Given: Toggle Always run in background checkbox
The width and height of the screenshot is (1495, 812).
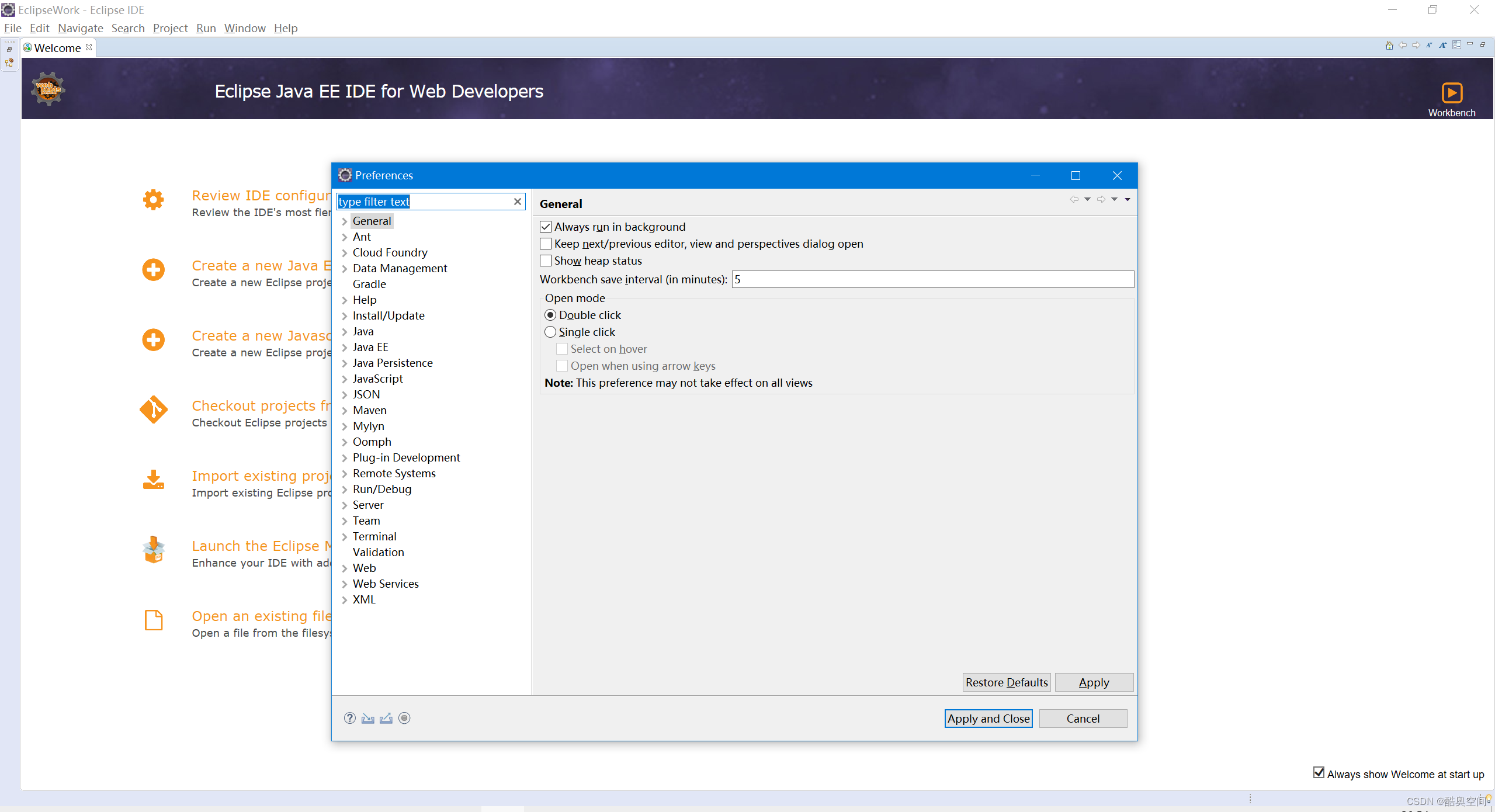Looking at the screenshot, I should click(546, 227).
